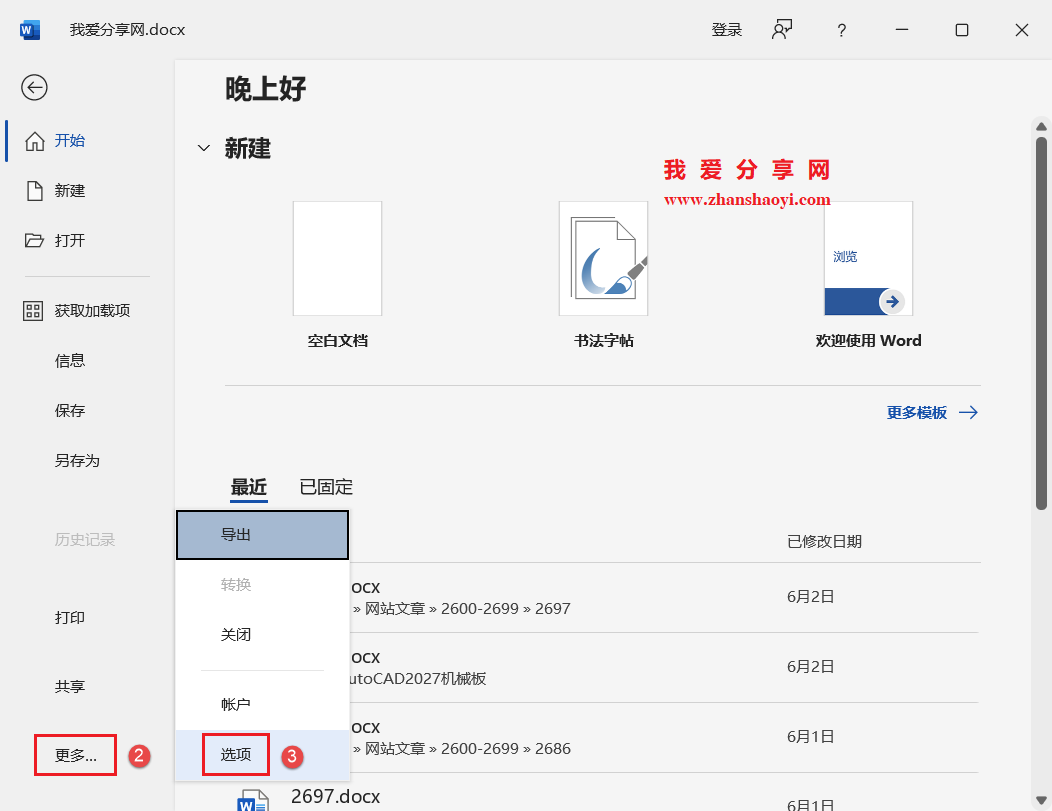The image size is (1052, 811).
Task: Switch to the 最近 tab
Action: coord(249,488)
